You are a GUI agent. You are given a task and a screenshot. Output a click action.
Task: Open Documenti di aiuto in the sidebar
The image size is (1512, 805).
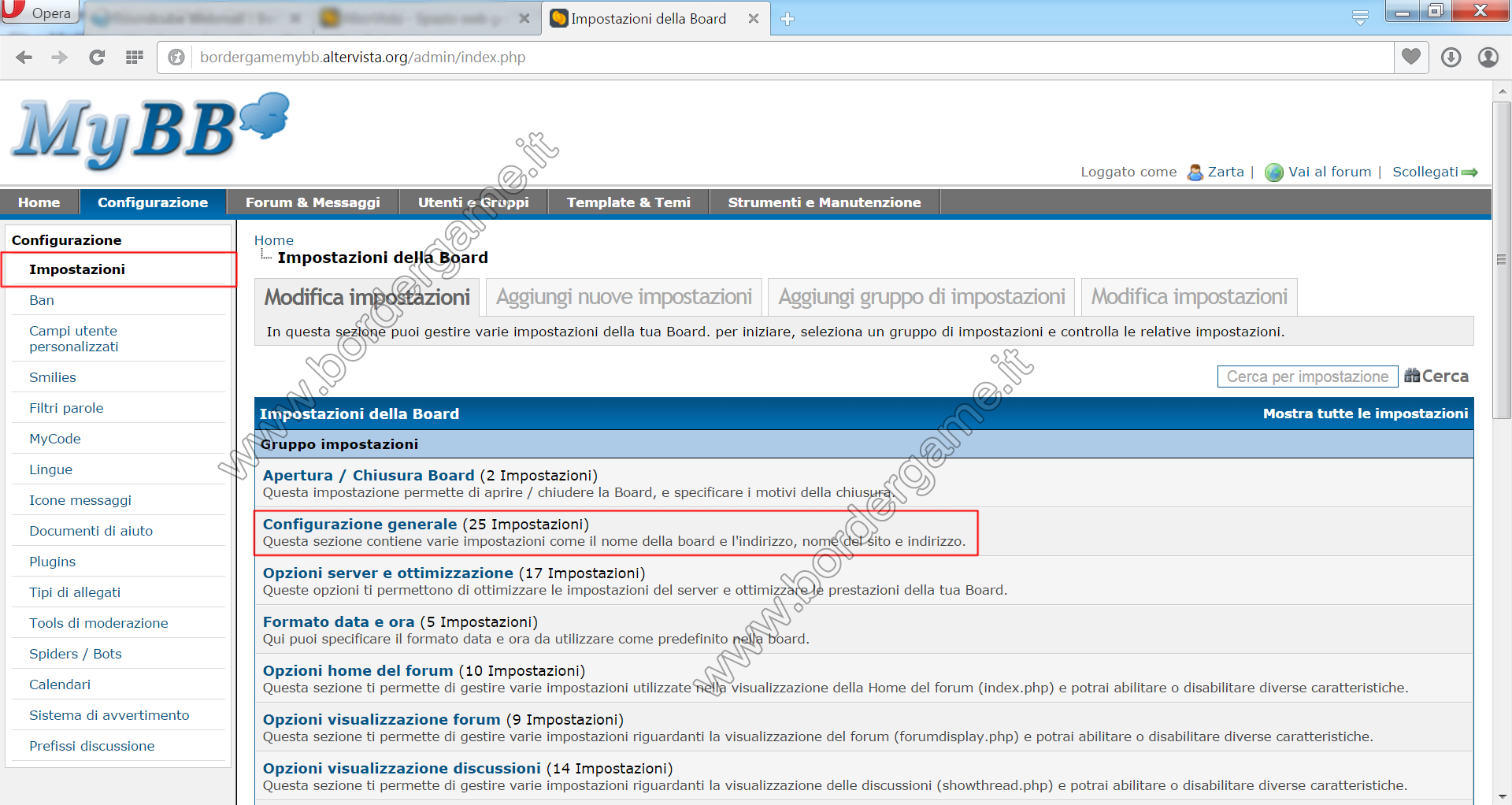[91, 531]
